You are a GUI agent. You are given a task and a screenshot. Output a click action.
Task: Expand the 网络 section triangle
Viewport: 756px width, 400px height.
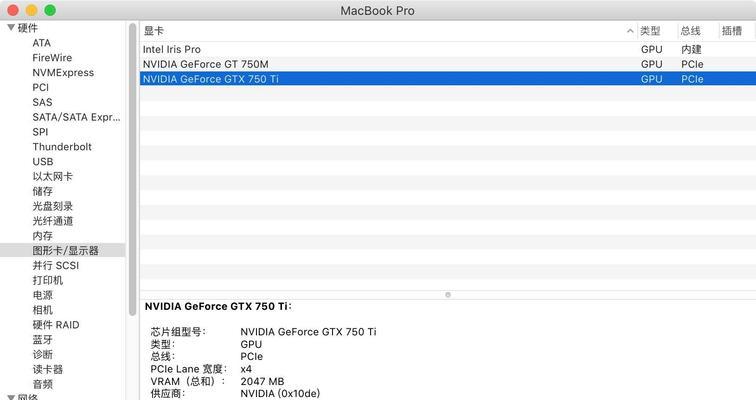[11, 398]
